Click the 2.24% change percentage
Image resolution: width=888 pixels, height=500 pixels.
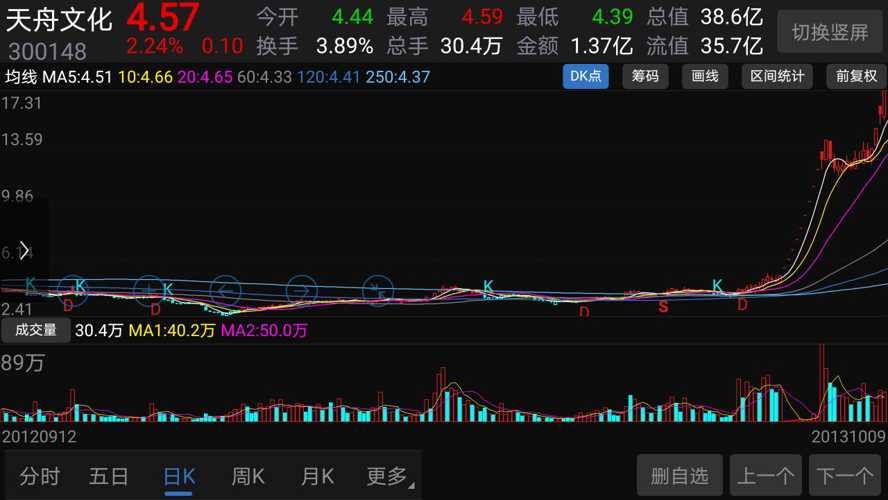pos(155,46)
